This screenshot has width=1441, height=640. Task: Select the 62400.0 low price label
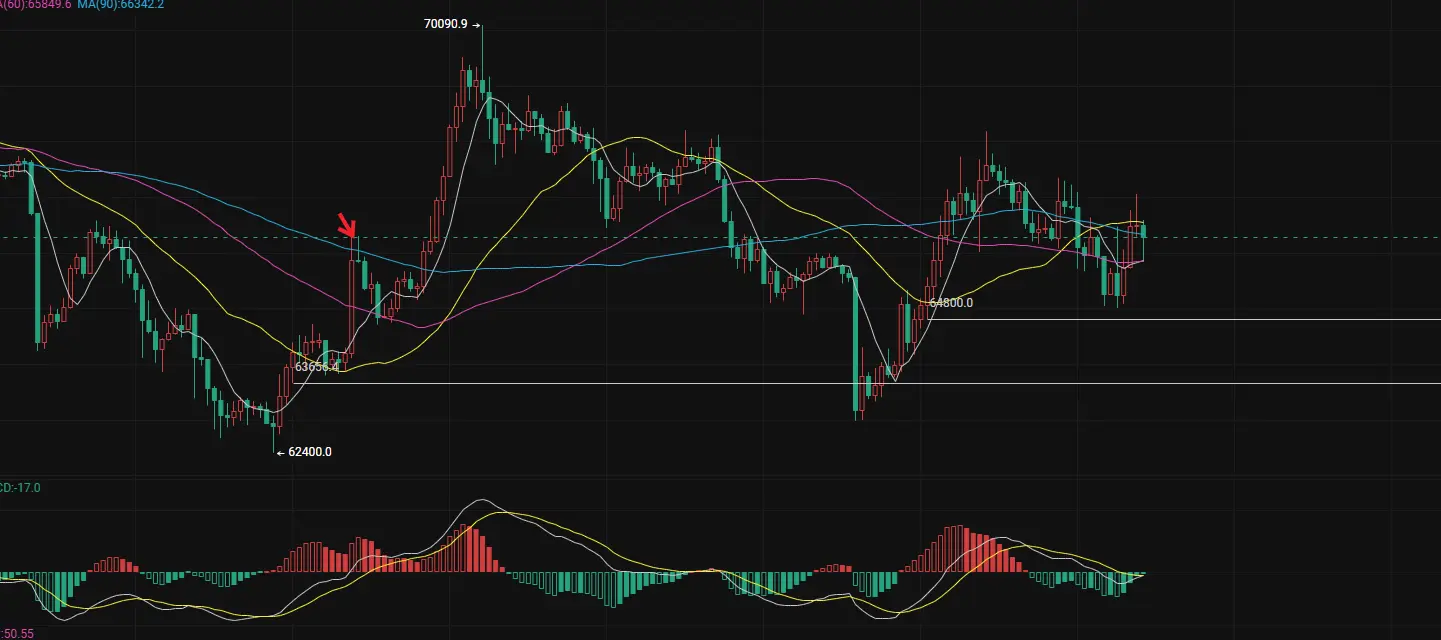[310, 452]
